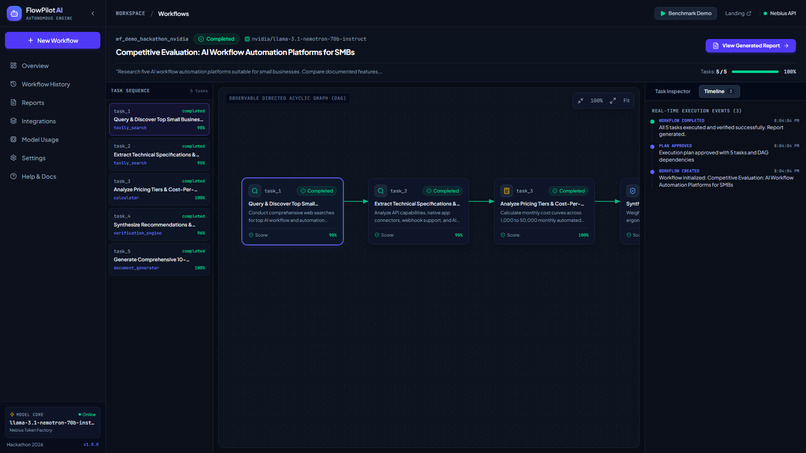Click the v1.0.0 version label
Image resolution: width=806 pixels, height=453 pixels.
pyautogui.click(x=91, y=445)
